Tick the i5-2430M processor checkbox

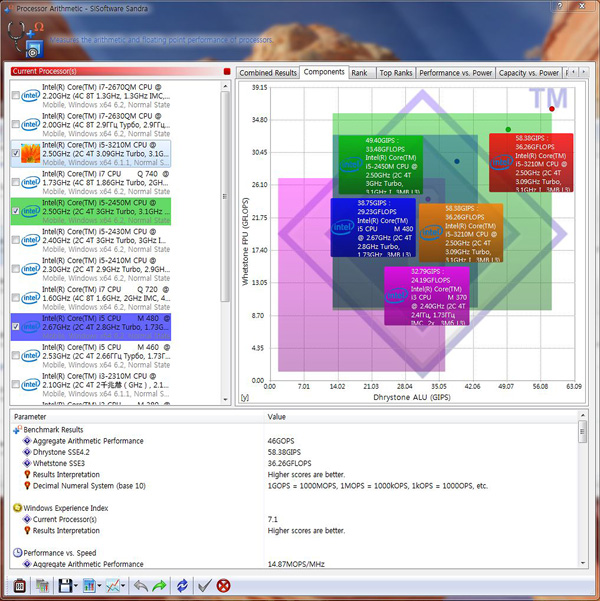click(16, 240)
